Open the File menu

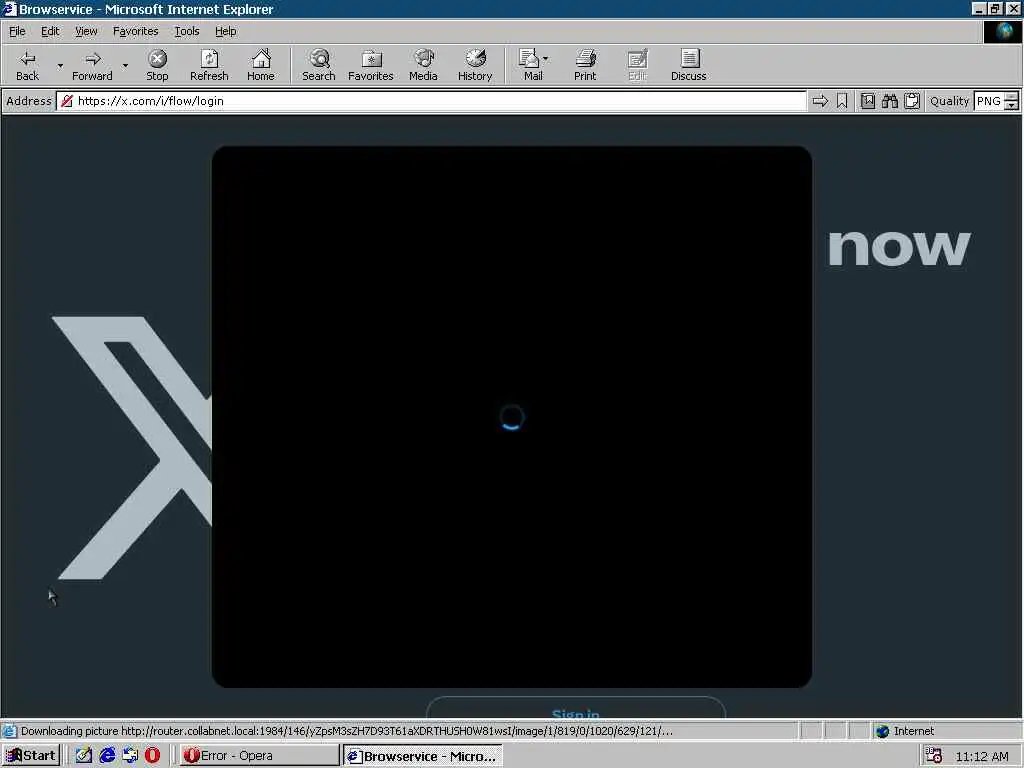(x=17, y=31)
